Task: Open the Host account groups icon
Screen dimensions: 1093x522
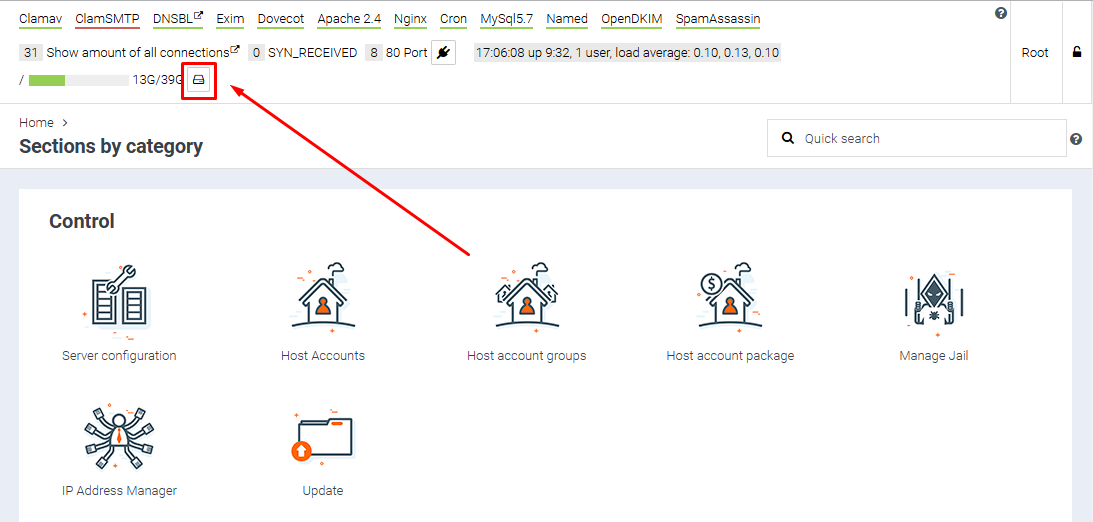Action: (526, 298)
